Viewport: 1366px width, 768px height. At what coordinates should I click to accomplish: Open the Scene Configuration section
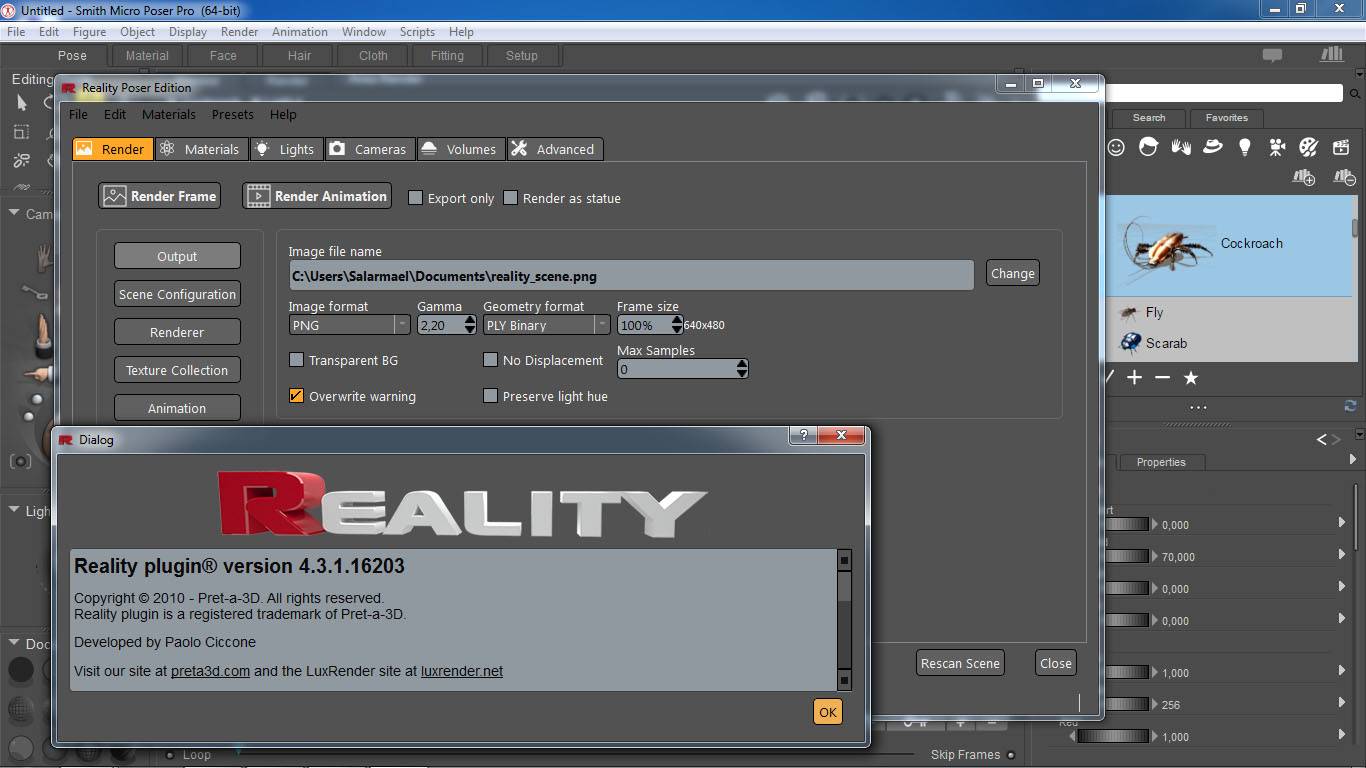[177, 294]
